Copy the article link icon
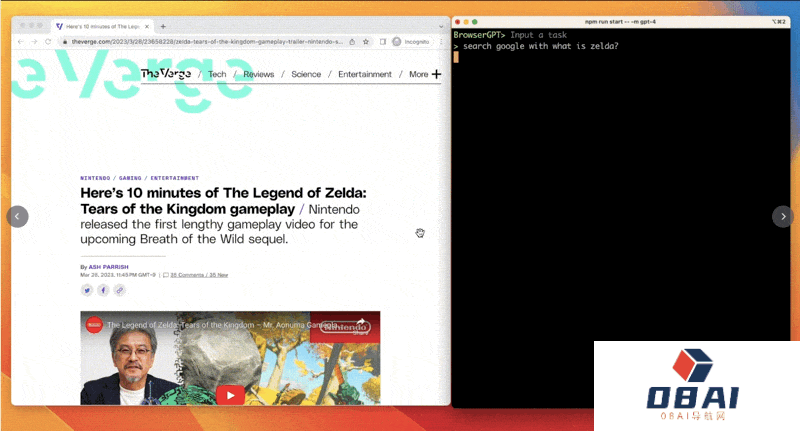Screen dimensions: 800x431 coord(119,290)
